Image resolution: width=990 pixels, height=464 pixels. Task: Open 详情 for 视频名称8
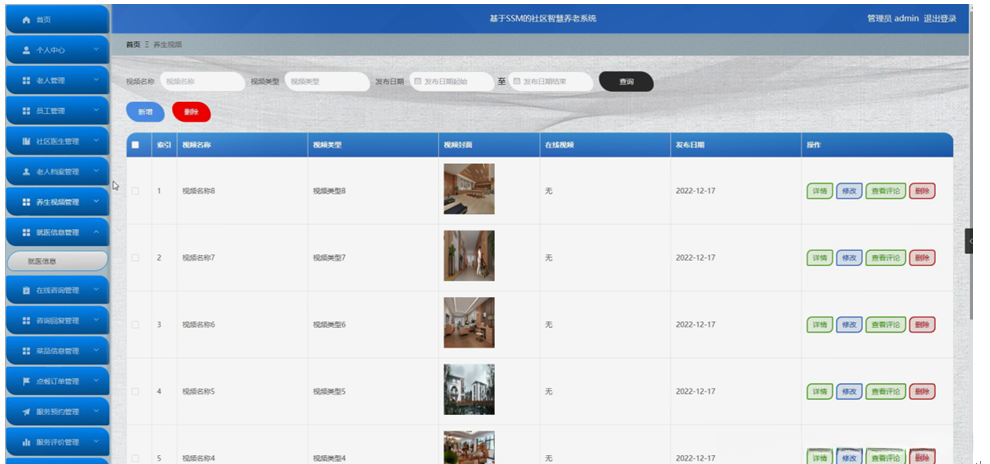[820, 191]
